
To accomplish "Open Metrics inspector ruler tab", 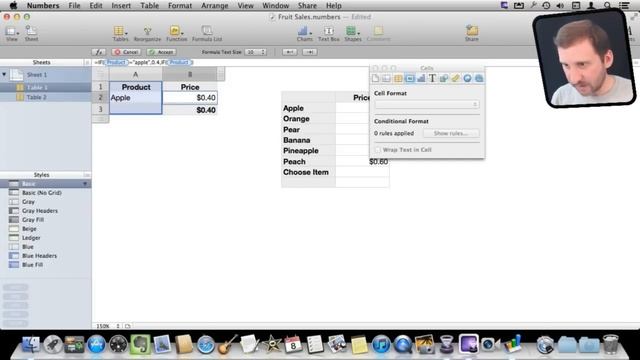I will pyautogui.click(x=455, y=78).
